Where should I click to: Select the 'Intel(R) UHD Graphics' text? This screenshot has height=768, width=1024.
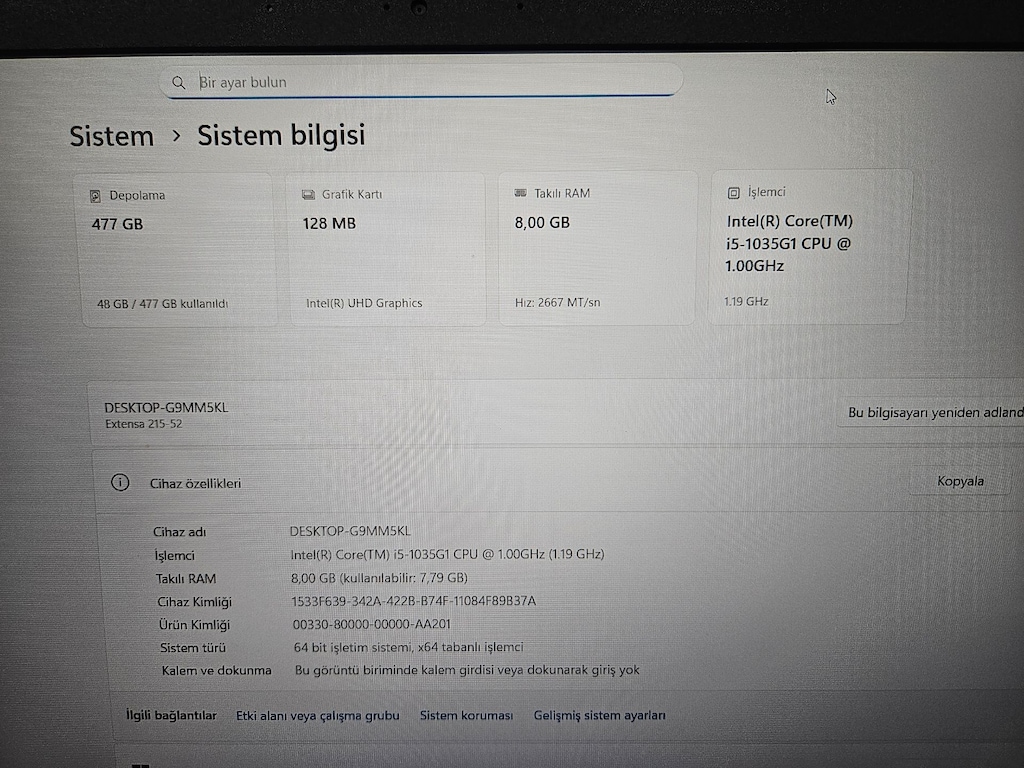coord(364,303)
